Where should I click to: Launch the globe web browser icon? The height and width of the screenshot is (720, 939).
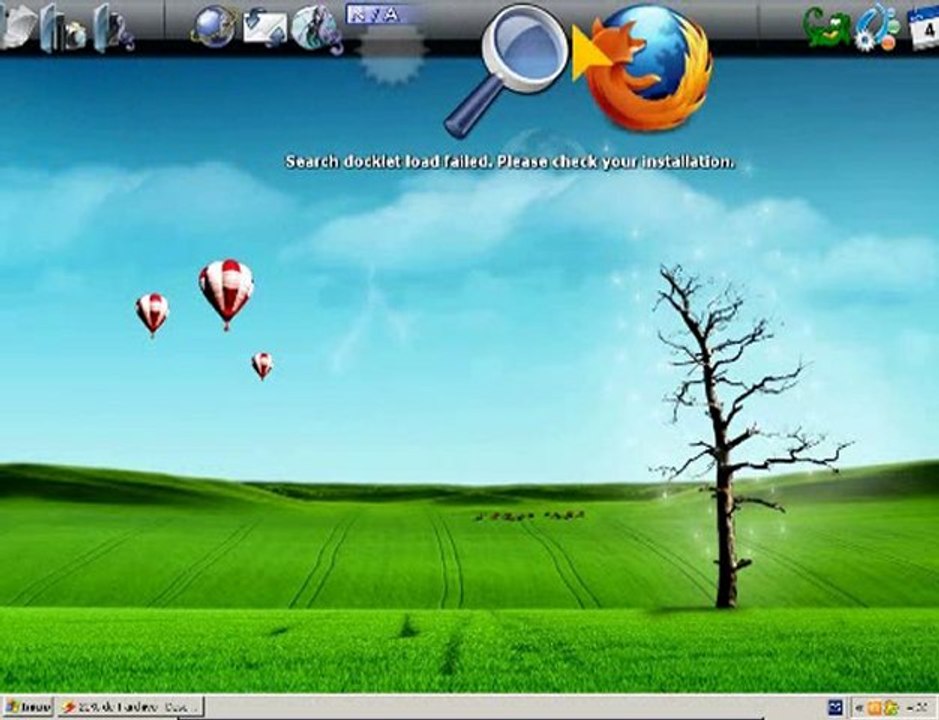click(214, 26)
